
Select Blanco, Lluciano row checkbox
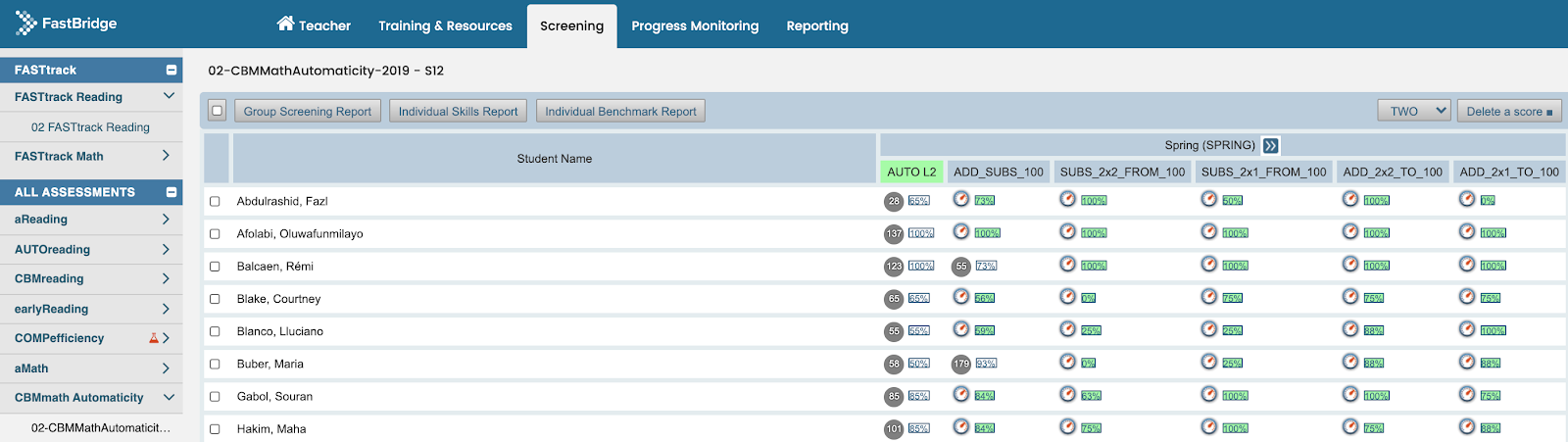pos(215,331)
